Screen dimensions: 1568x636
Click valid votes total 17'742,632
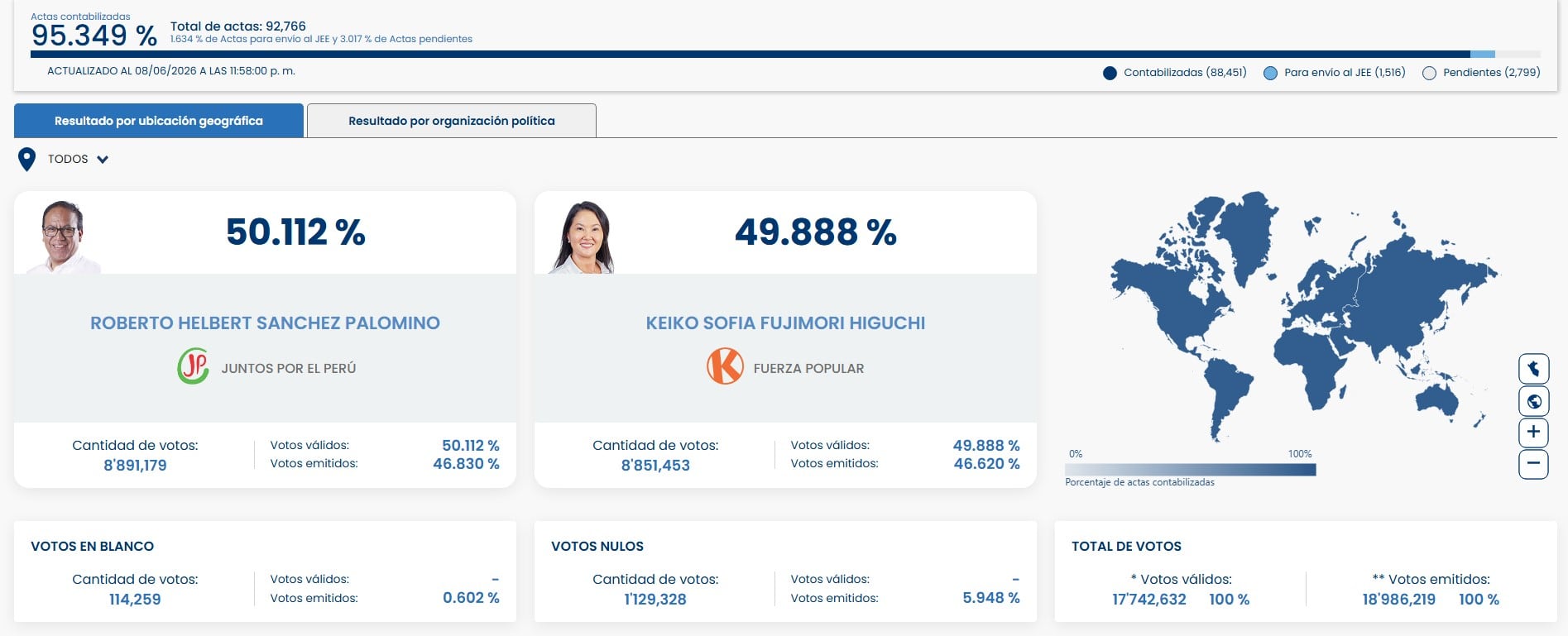tap(1149, 600)
